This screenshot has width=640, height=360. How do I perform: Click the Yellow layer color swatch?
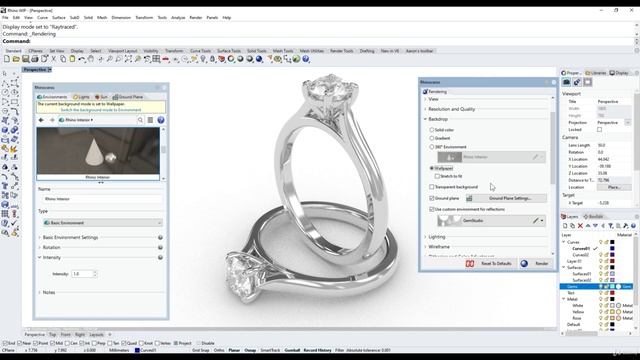[612, 312]
